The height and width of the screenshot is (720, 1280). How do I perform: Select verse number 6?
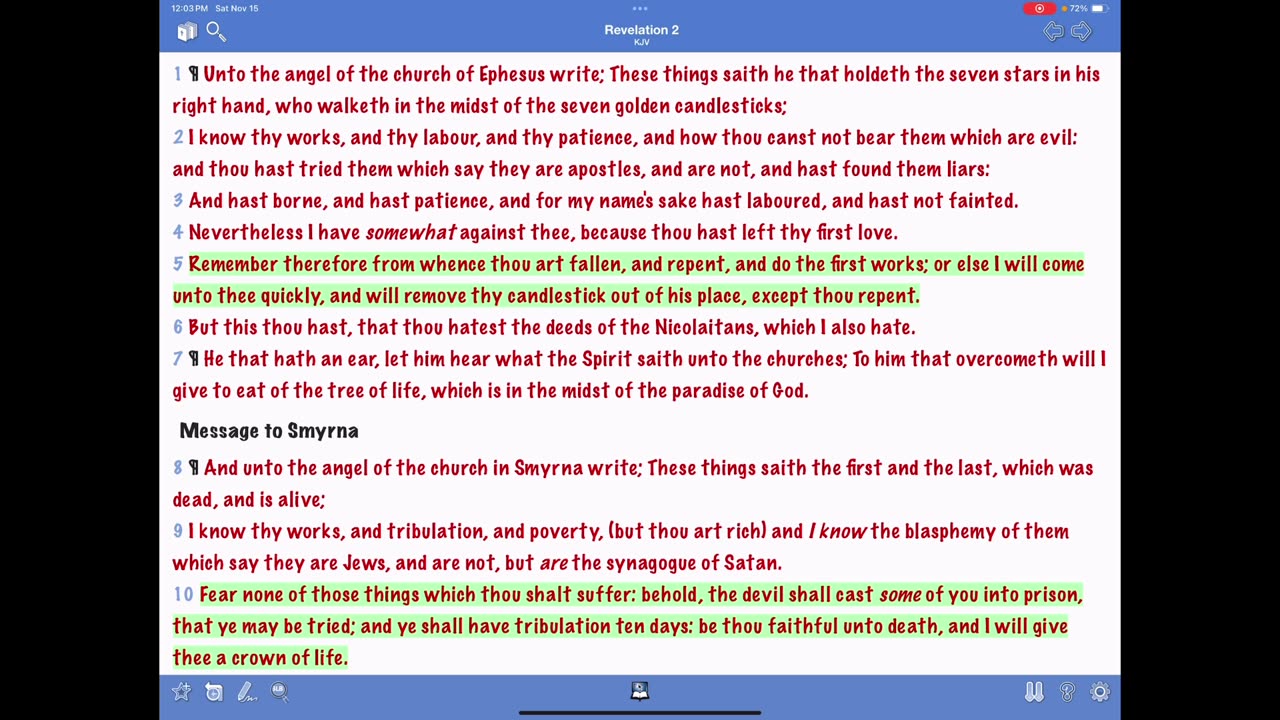pyautogui.click(x=178, y=328)
